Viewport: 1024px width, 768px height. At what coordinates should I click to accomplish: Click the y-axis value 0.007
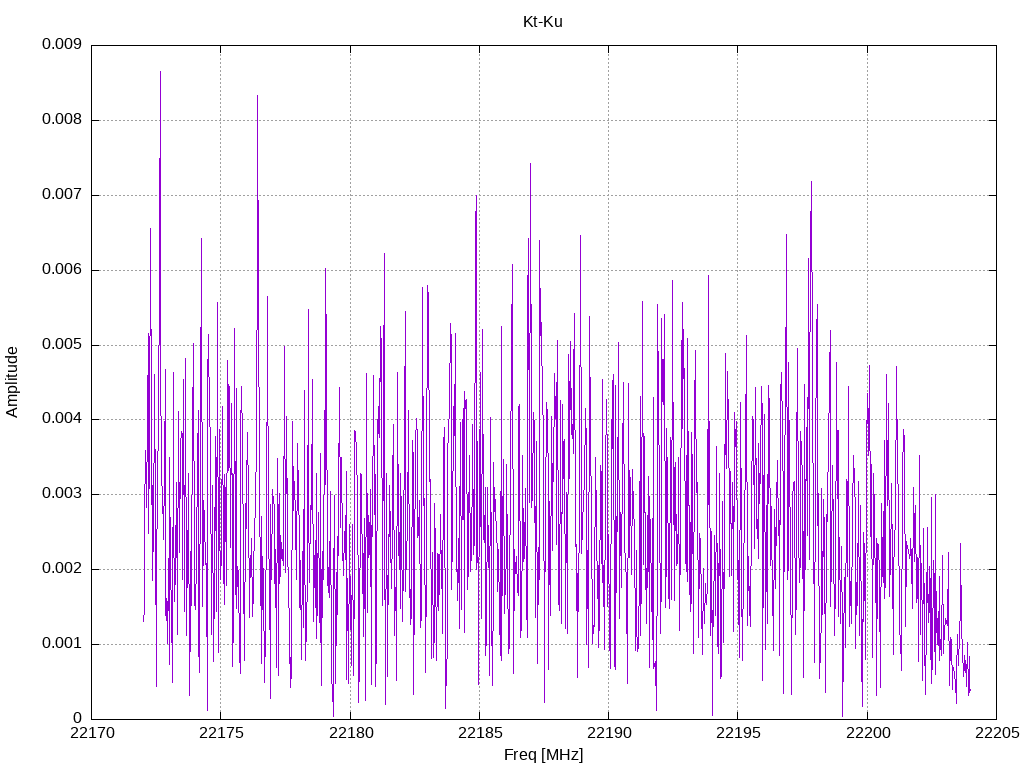(x=62, y=194)
